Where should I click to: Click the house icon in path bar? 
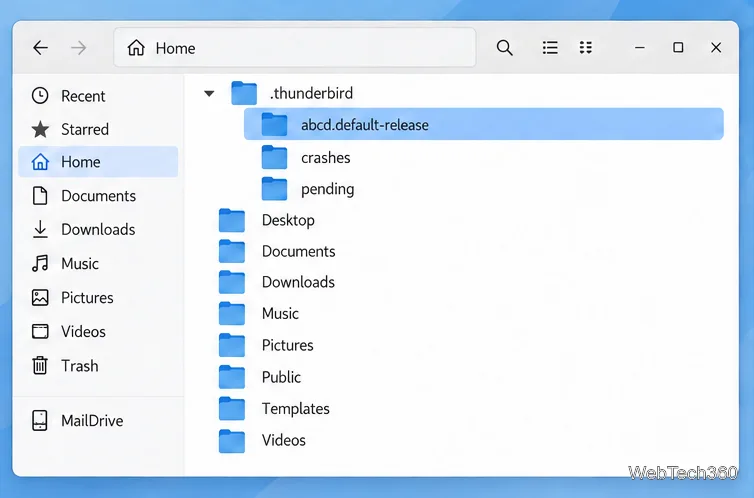point(136,48)
